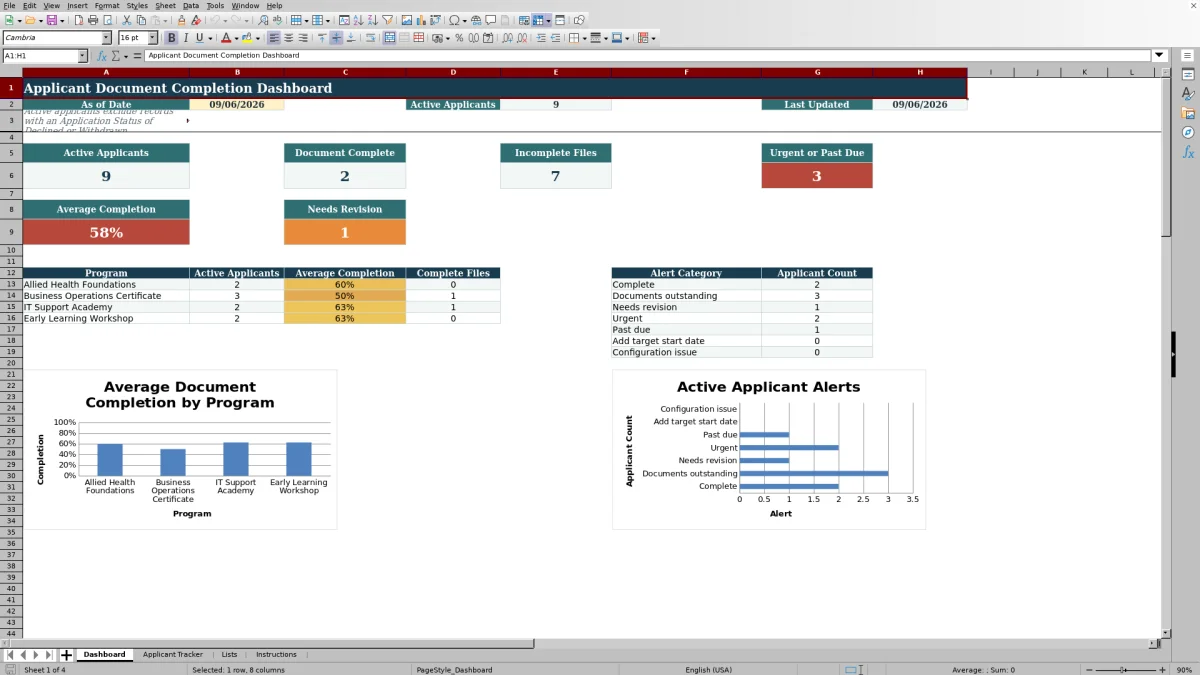Viewport: 1200px width, 675px height.
Task: Toggle Align Left
Action: pos(273,38)
